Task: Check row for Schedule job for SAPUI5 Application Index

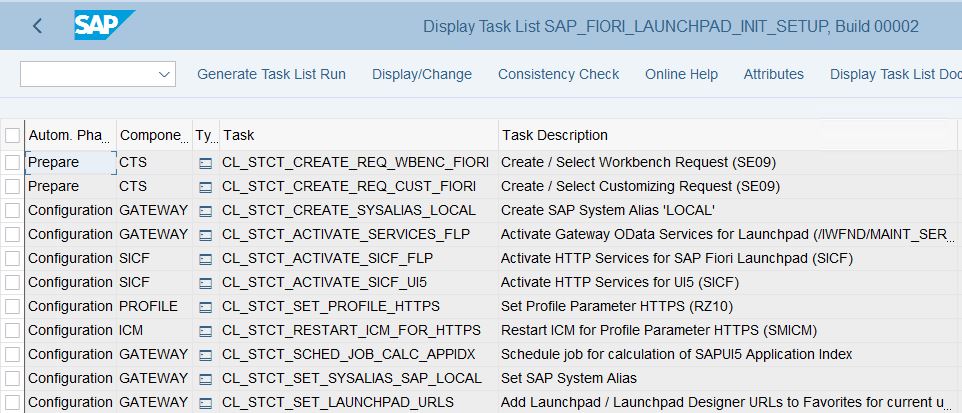Action: (x=12, y=354)
